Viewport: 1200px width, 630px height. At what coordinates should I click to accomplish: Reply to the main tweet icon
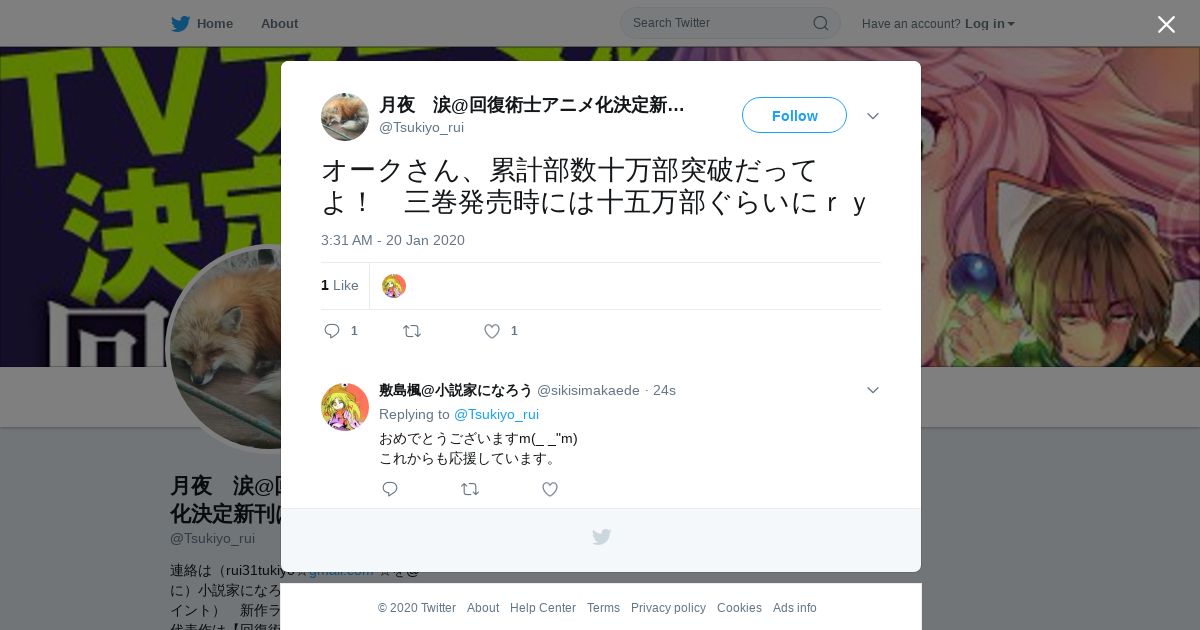[x=332, y=331]
